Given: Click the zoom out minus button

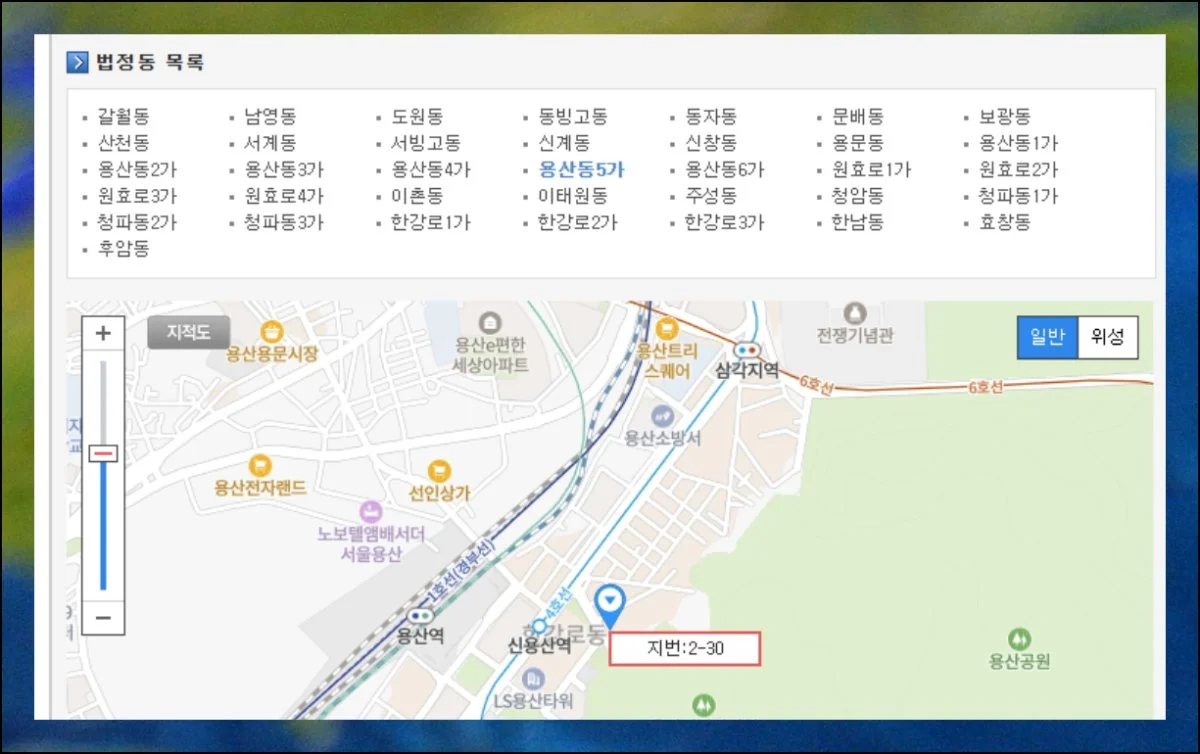Looking at the screenshot, I should [102, 617].
